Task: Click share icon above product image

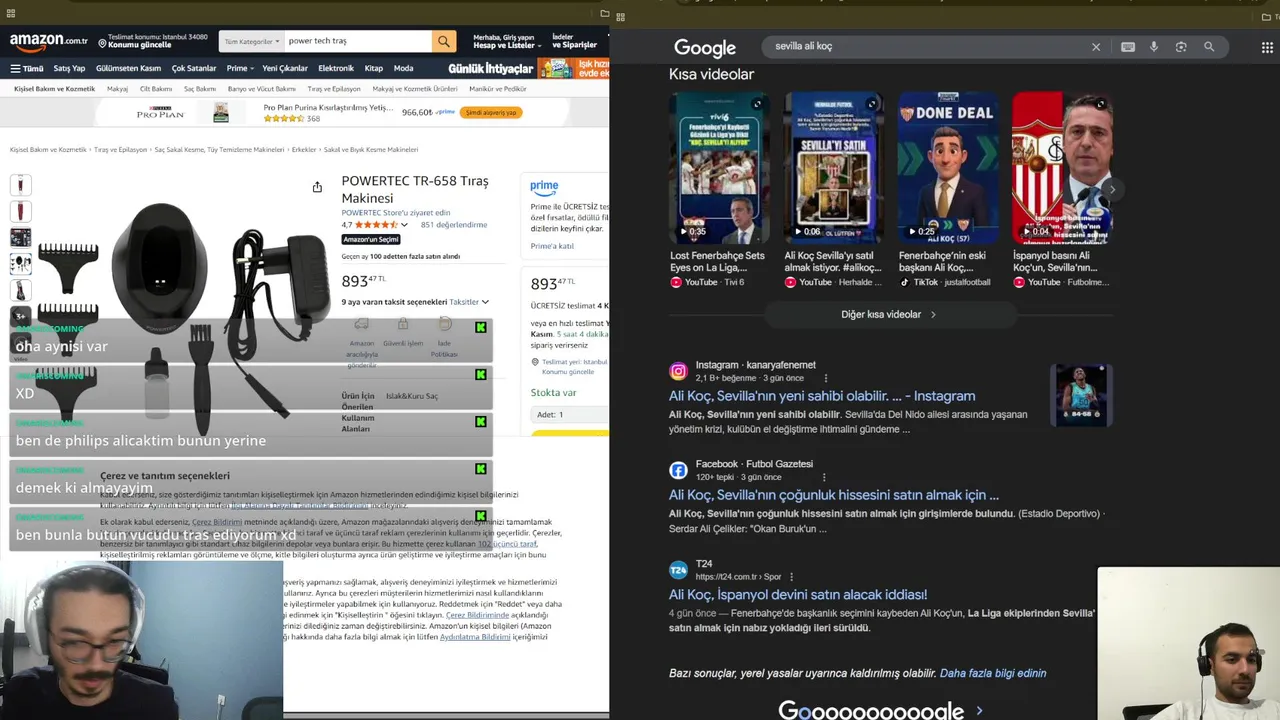Action: pyautogui.click(x=317, y=187)
